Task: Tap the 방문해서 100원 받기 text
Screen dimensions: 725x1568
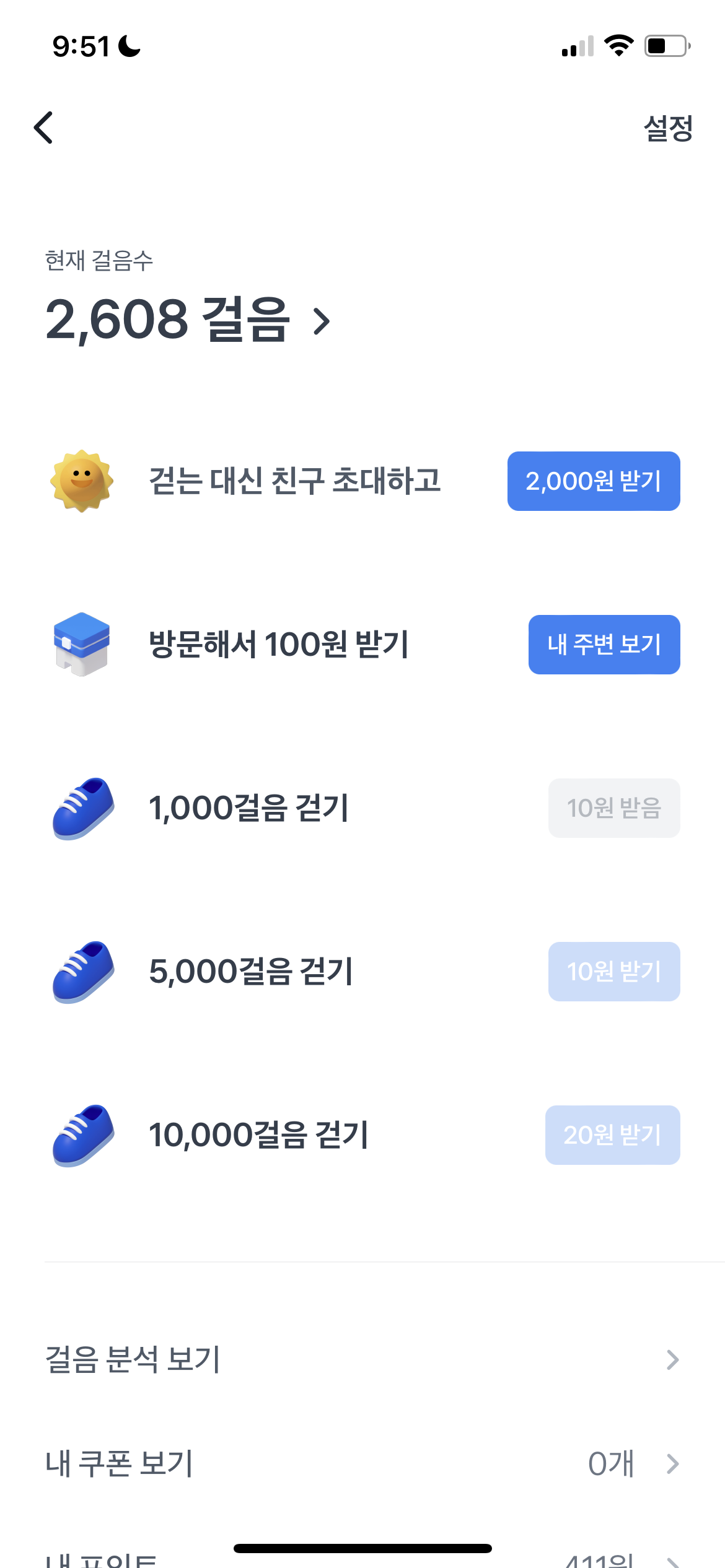Action: click(279, 644)
